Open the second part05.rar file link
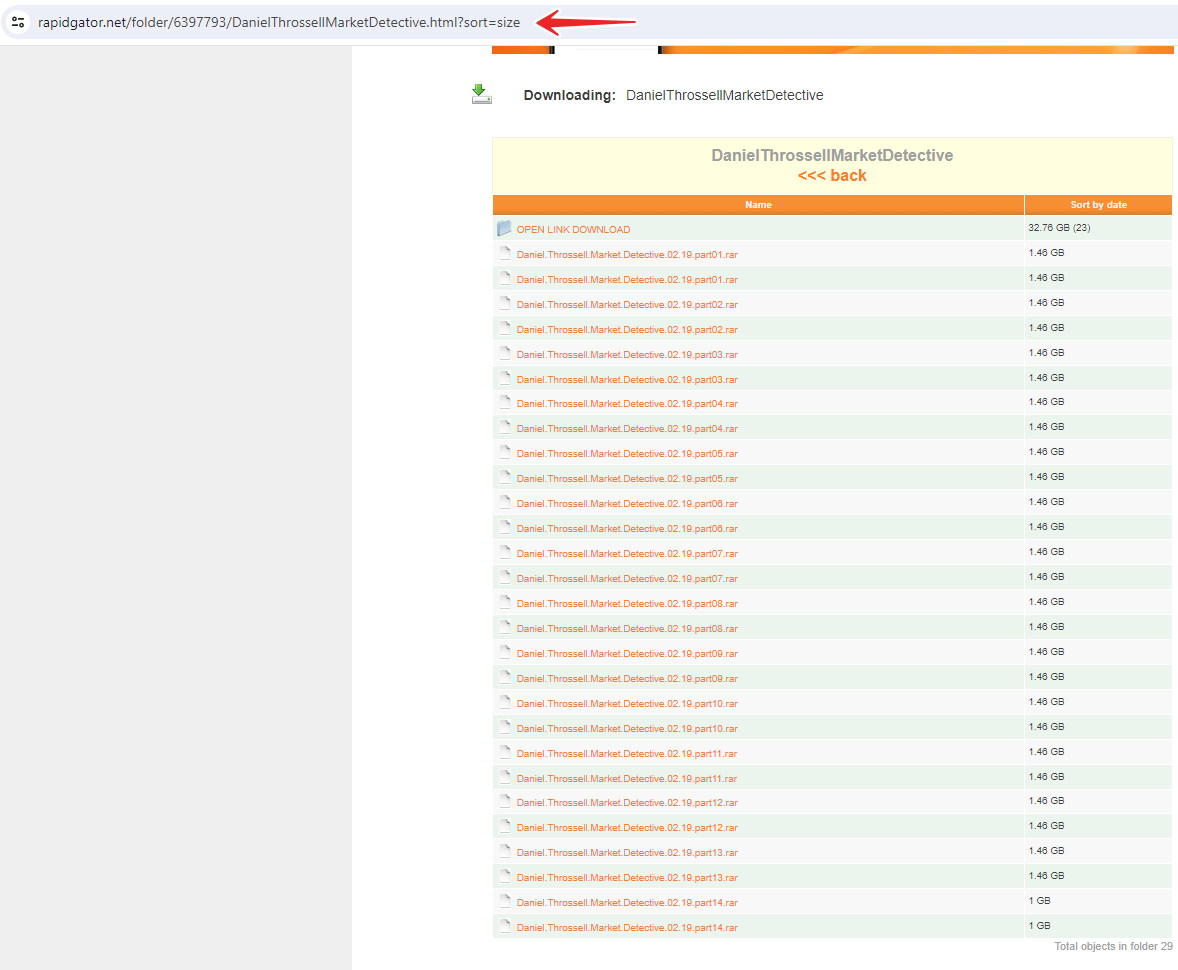This screenshot has height=970, width=1178. [627, 479]
